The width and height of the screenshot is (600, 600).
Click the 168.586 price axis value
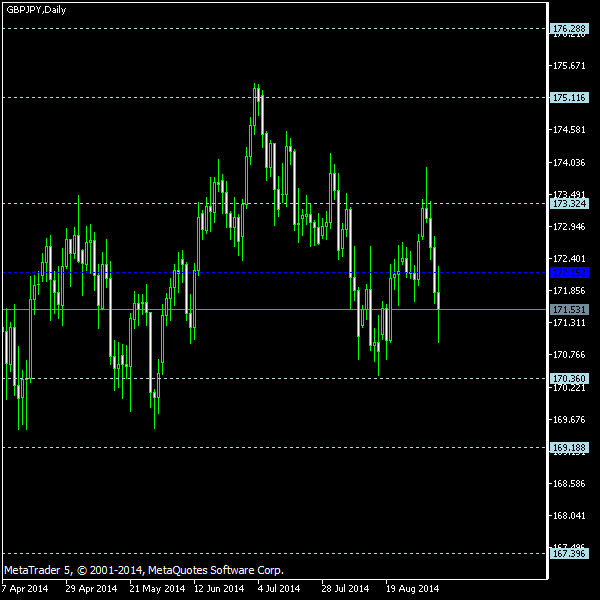coord(569,484)
